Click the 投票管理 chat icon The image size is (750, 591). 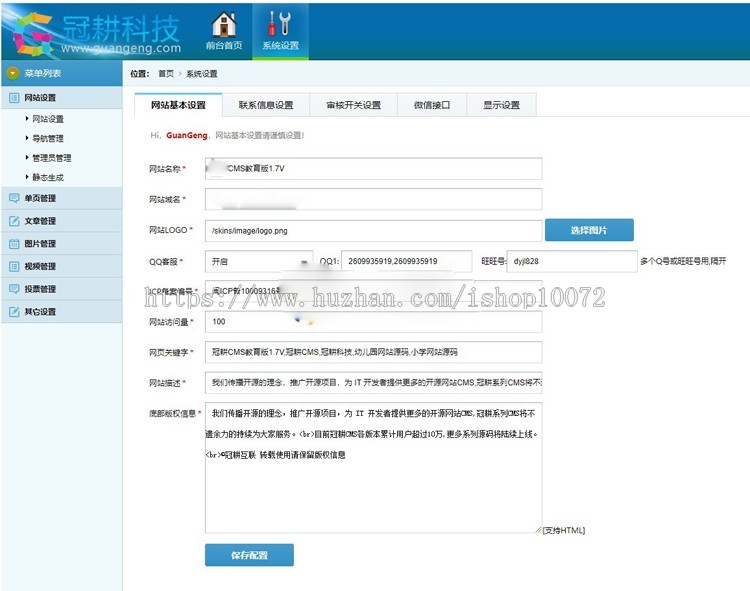(x=14, y=289)
